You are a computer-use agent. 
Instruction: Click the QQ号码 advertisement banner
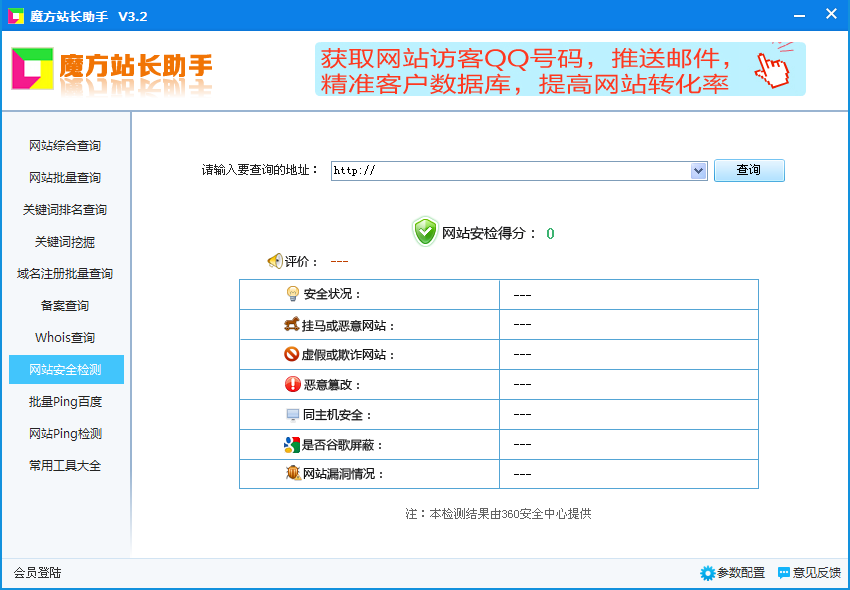coord(560,69)
